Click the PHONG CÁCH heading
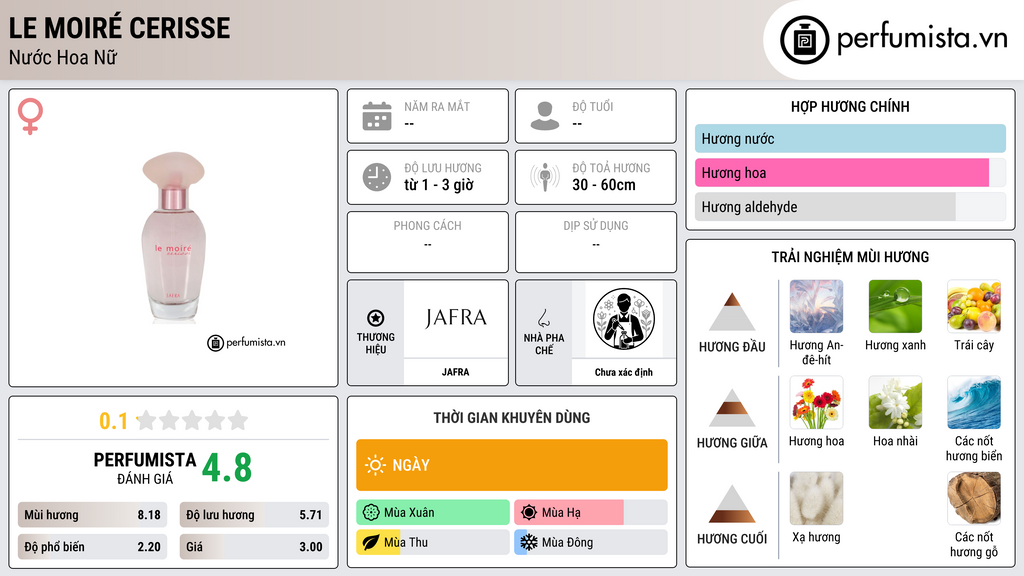Viewport: 1024px width, 576px height. pyautogui.click(x=427, y=226)
